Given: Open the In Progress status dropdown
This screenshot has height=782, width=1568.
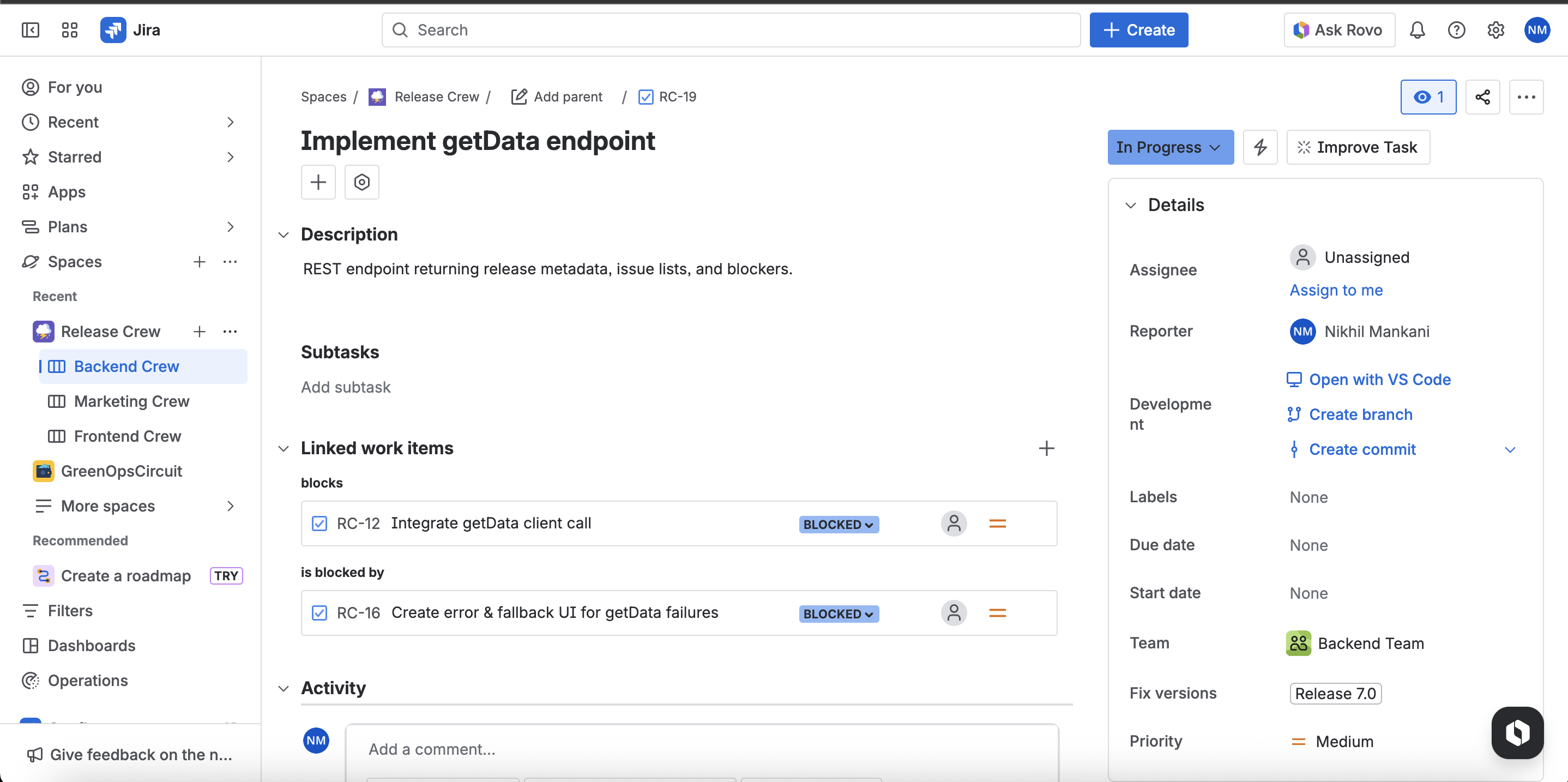Looking at the screenshot, I should point(1170,147).
